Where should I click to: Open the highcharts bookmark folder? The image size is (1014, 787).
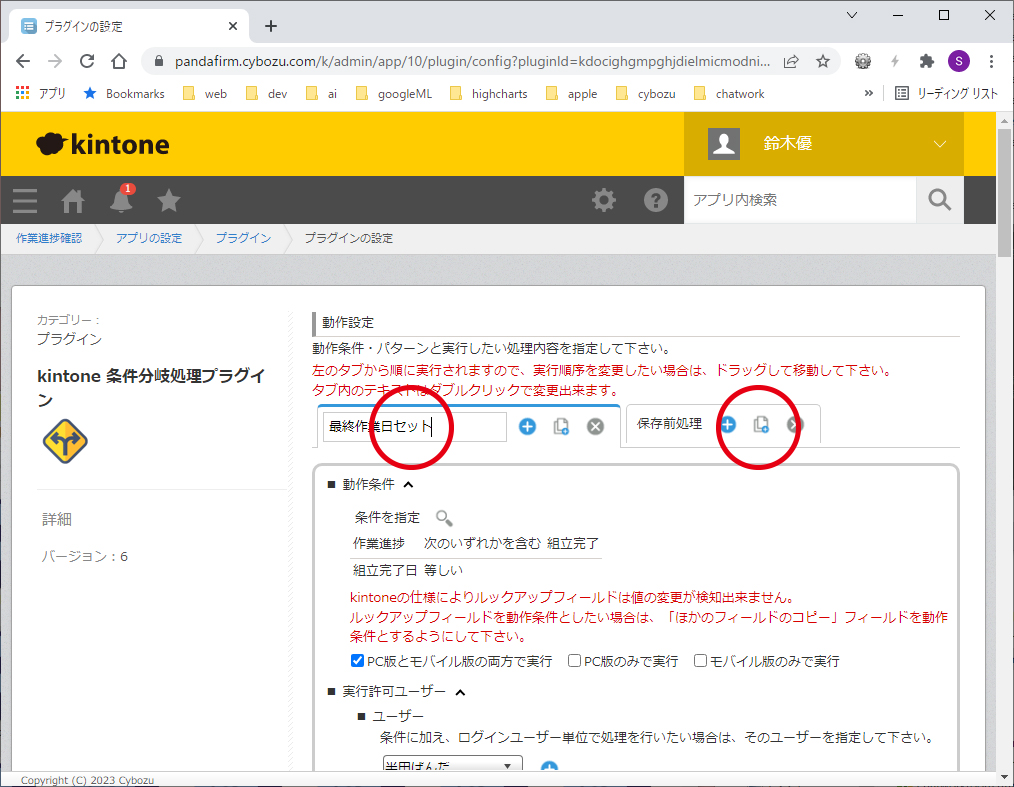tap(488, 94)
